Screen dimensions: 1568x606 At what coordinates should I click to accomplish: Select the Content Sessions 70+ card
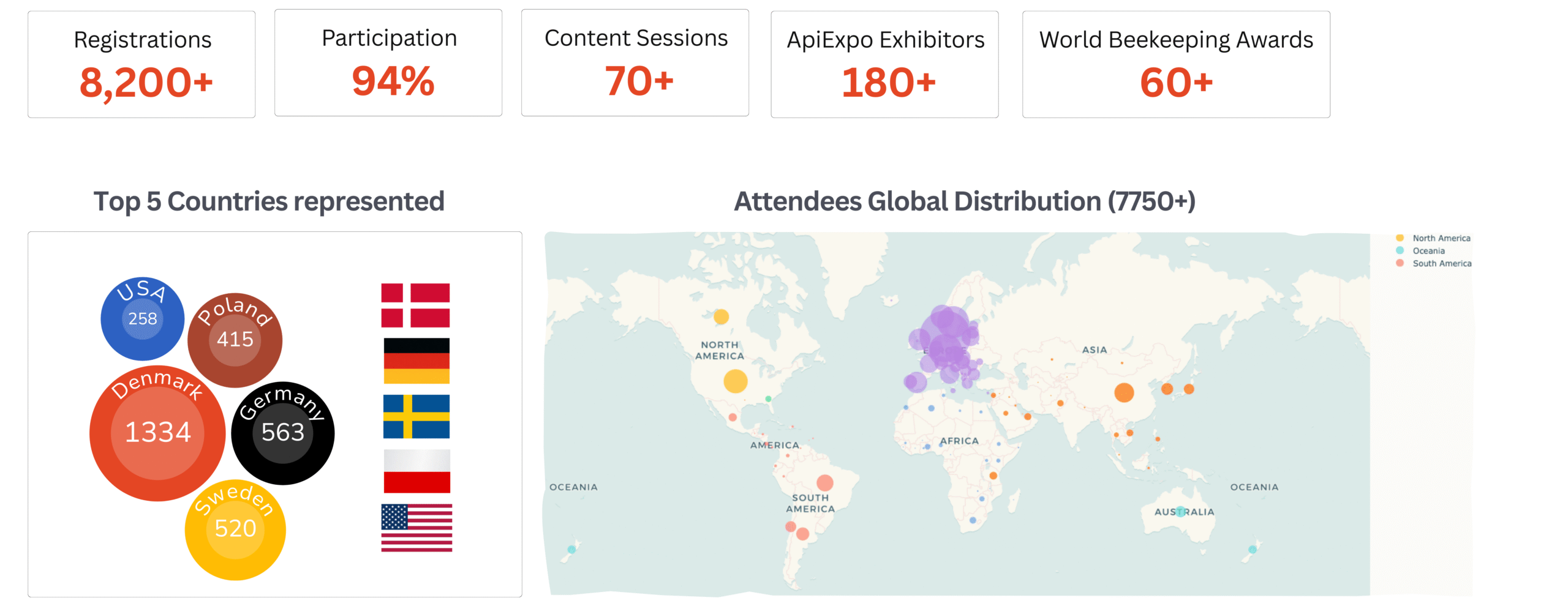pyautogui.click(x=635, y=63)
